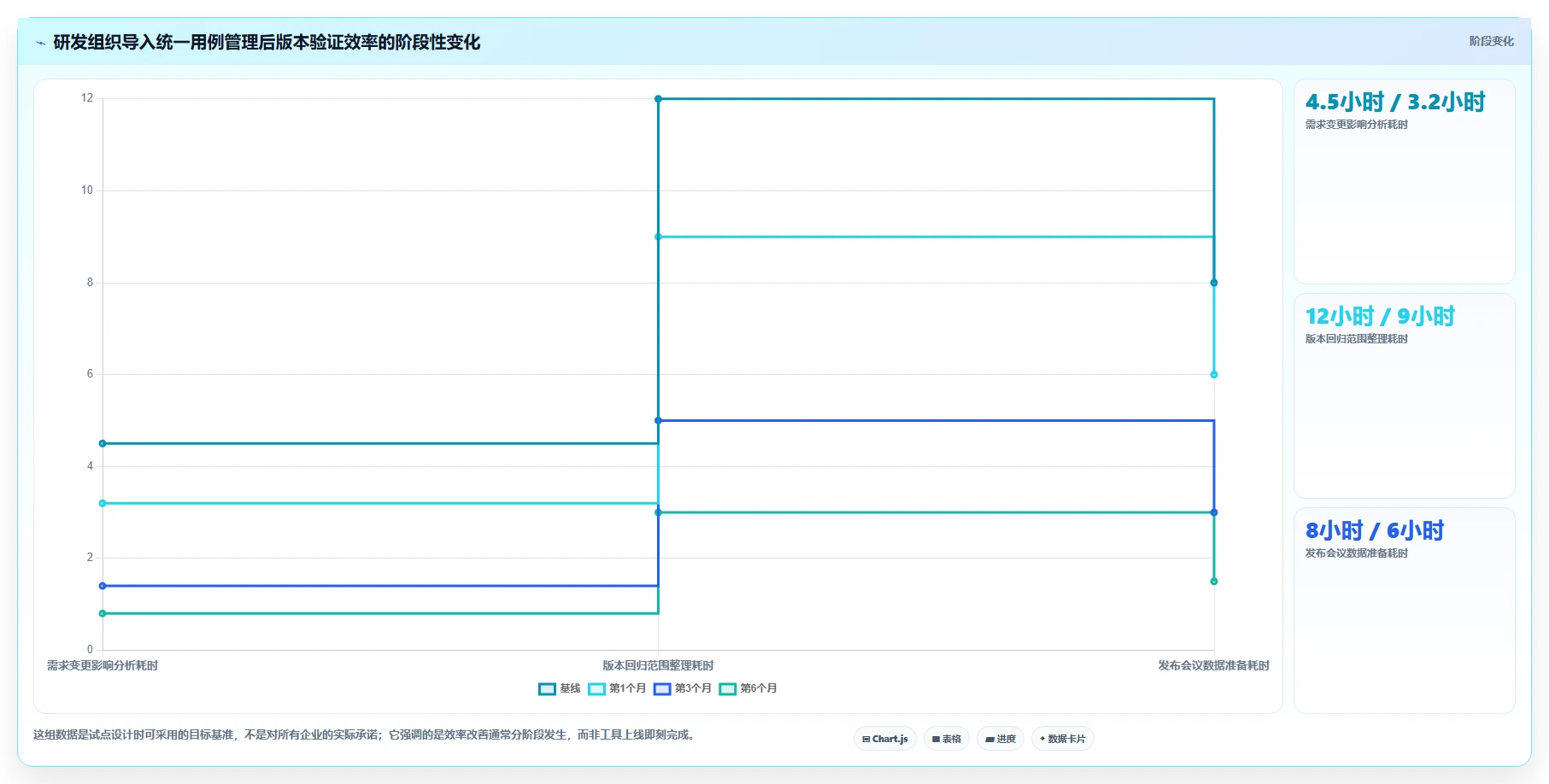Select the 表格 pill tag
The width and height of the screenshot is (1549, 784).
coord(947,739)
